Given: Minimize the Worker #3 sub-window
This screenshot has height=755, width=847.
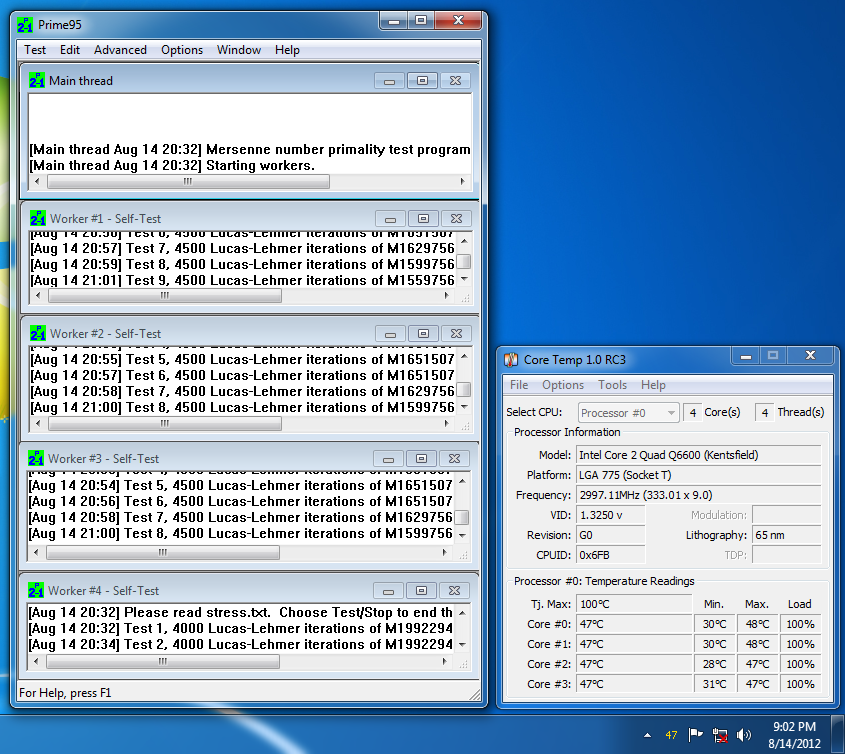Looking at the screenshot, I should (x=388, y=459).
